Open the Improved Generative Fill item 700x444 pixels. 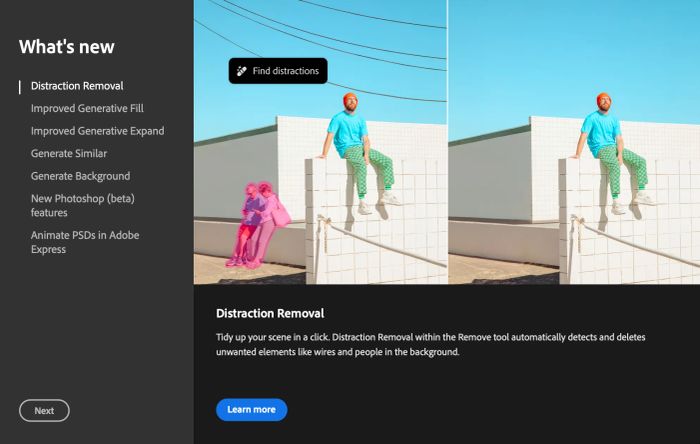click(x=87, y=108)
